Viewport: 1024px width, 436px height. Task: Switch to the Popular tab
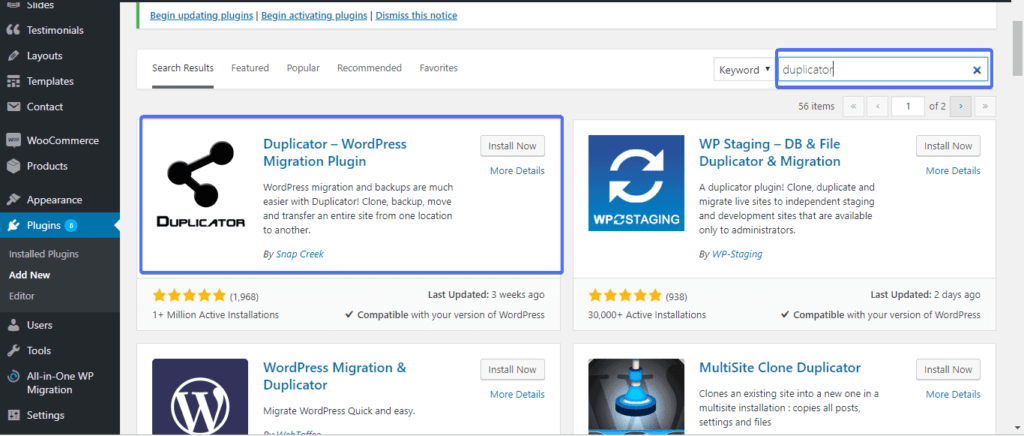click(303, 68)
